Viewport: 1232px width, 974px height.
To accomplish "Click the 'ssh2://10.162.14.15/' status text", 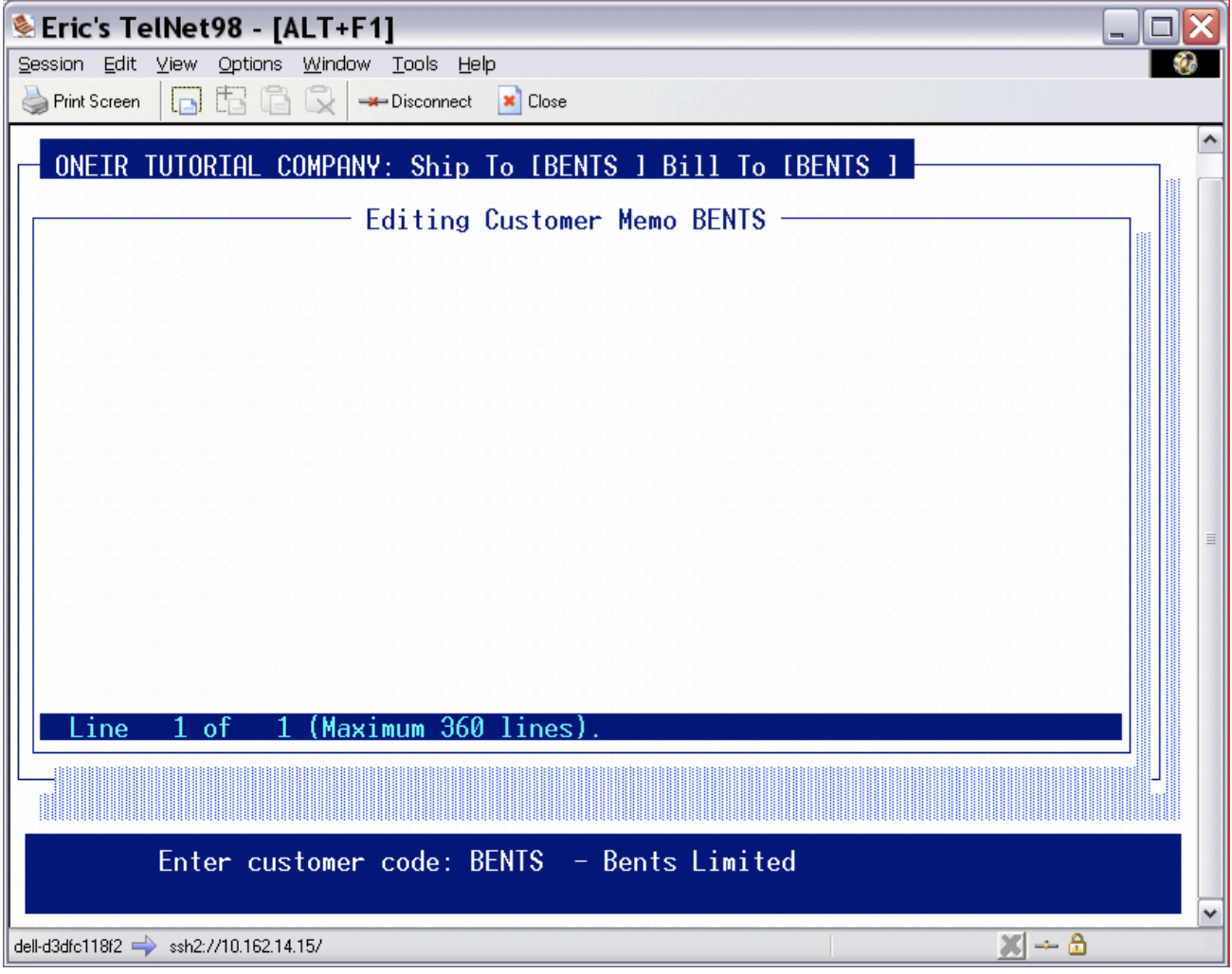I will (245, 946).
